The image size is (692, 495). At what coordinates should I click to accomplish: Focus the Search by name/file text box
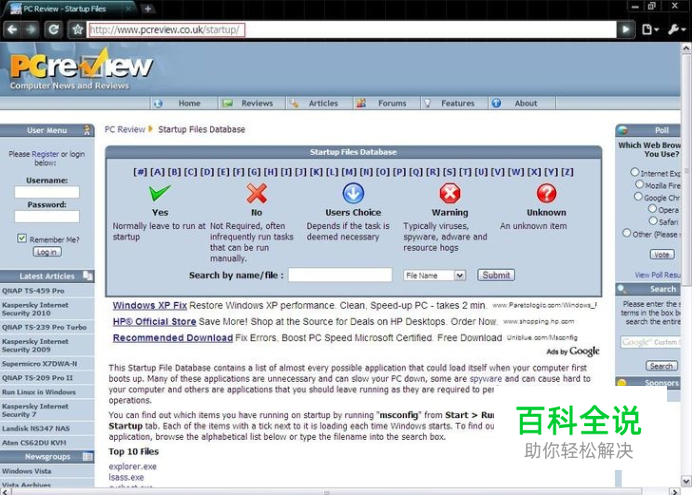340,275
